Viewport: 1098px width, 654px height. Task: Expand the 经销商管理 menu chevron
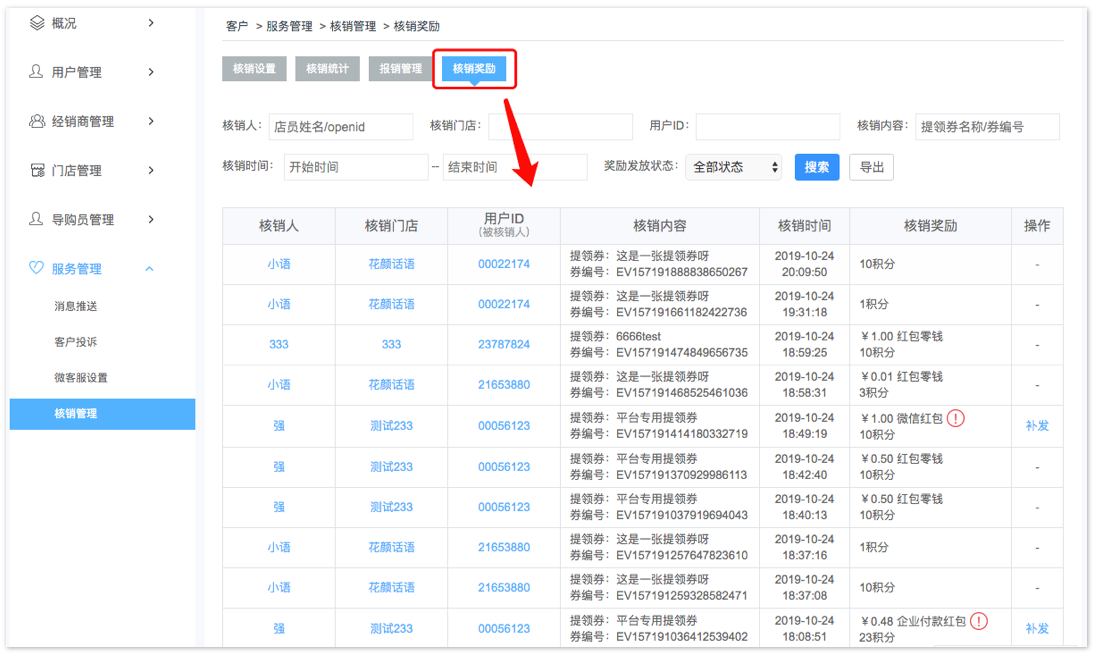tap(151, 121)
